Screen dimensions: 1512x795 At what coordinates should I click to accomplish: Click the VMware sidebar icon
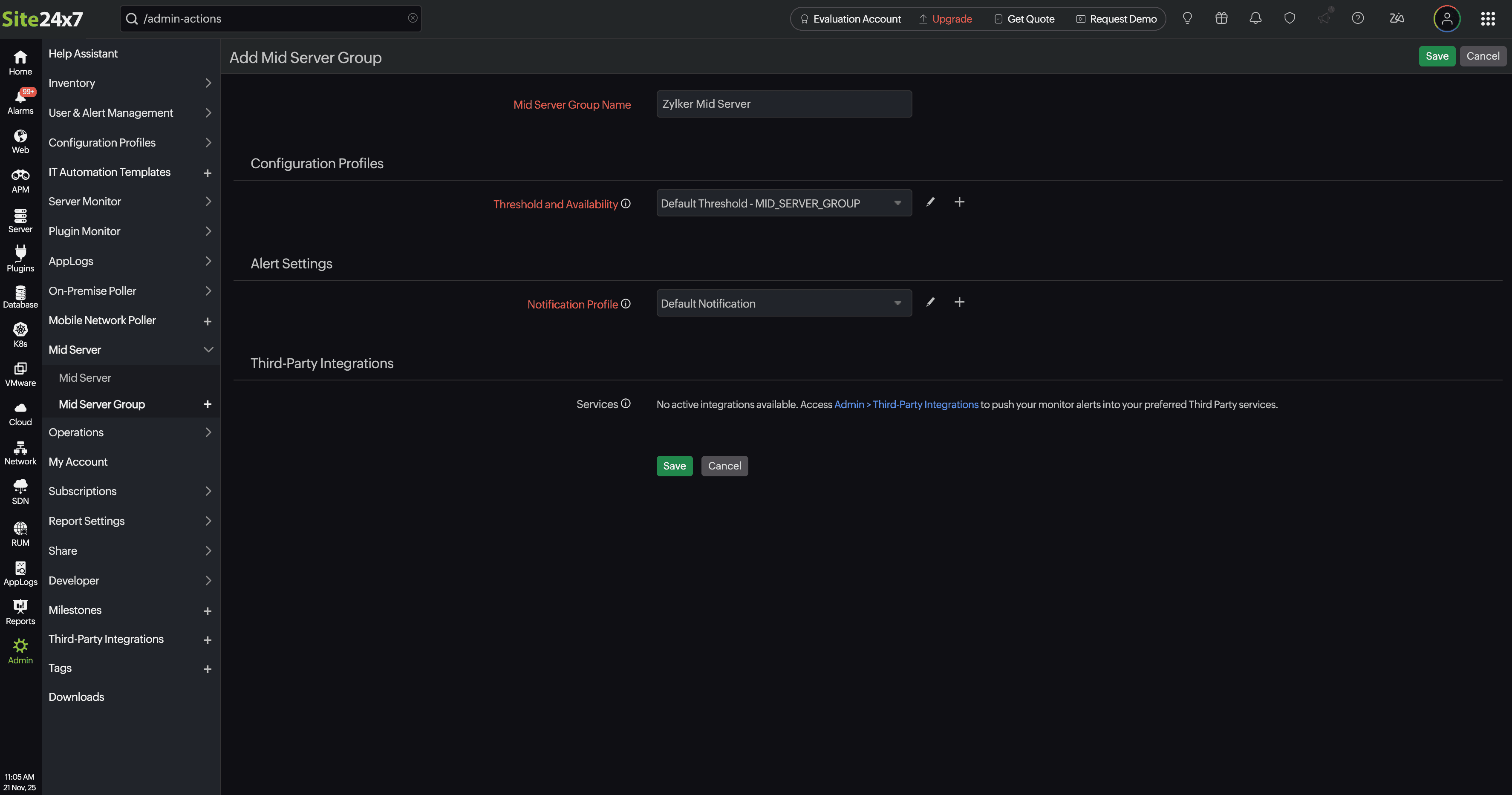pos(20,374)
